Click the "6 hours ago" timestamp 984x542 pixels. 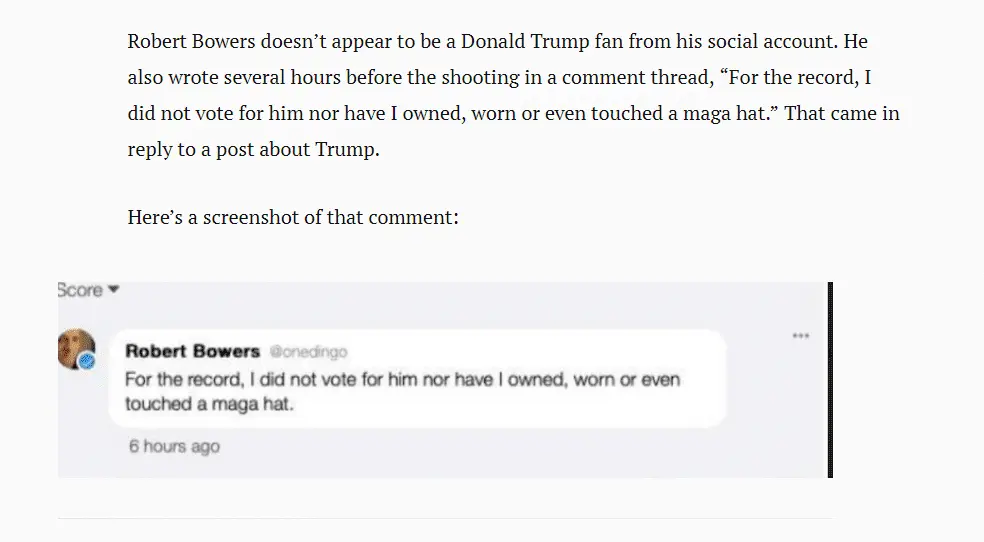[174, 446]
